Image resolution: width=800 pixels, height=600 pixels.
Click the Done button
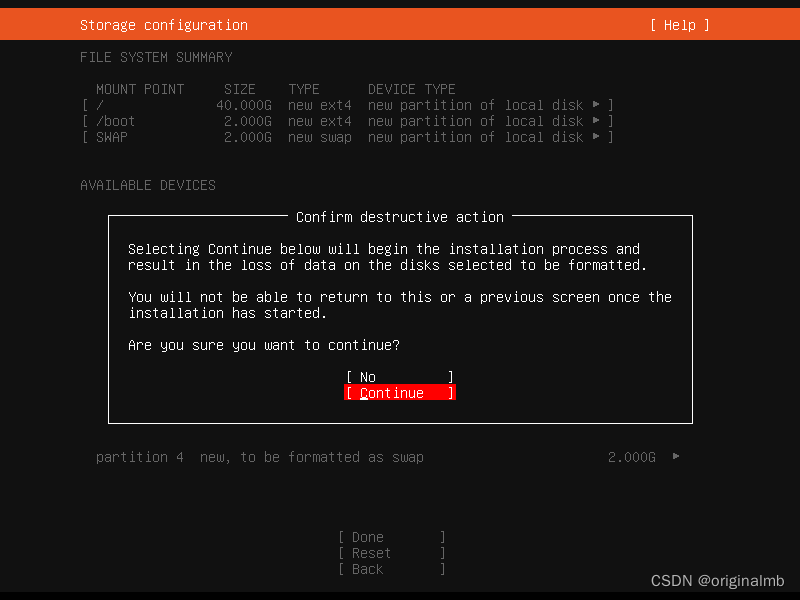[x=390, y=537]
